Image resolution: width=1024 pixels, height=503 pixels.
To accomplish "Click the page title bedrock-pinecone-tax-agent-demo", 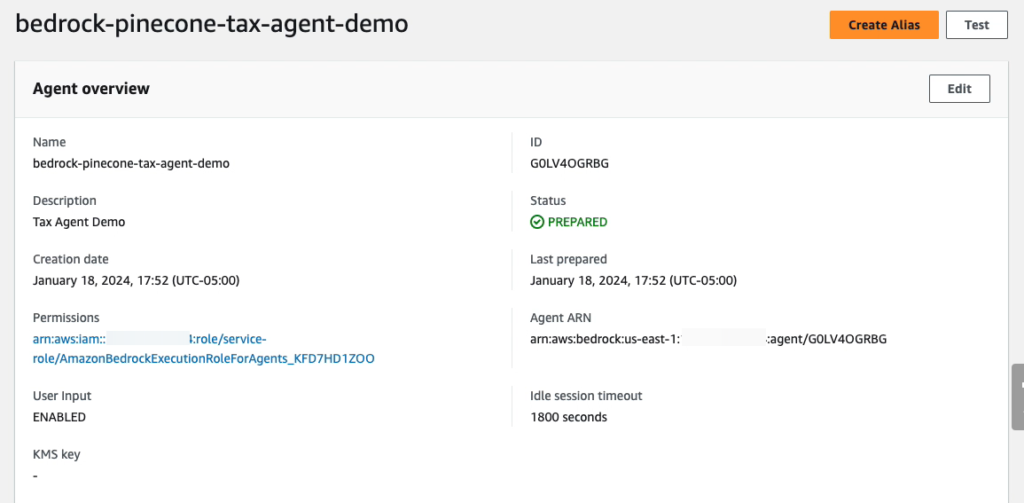I will 212,24.
